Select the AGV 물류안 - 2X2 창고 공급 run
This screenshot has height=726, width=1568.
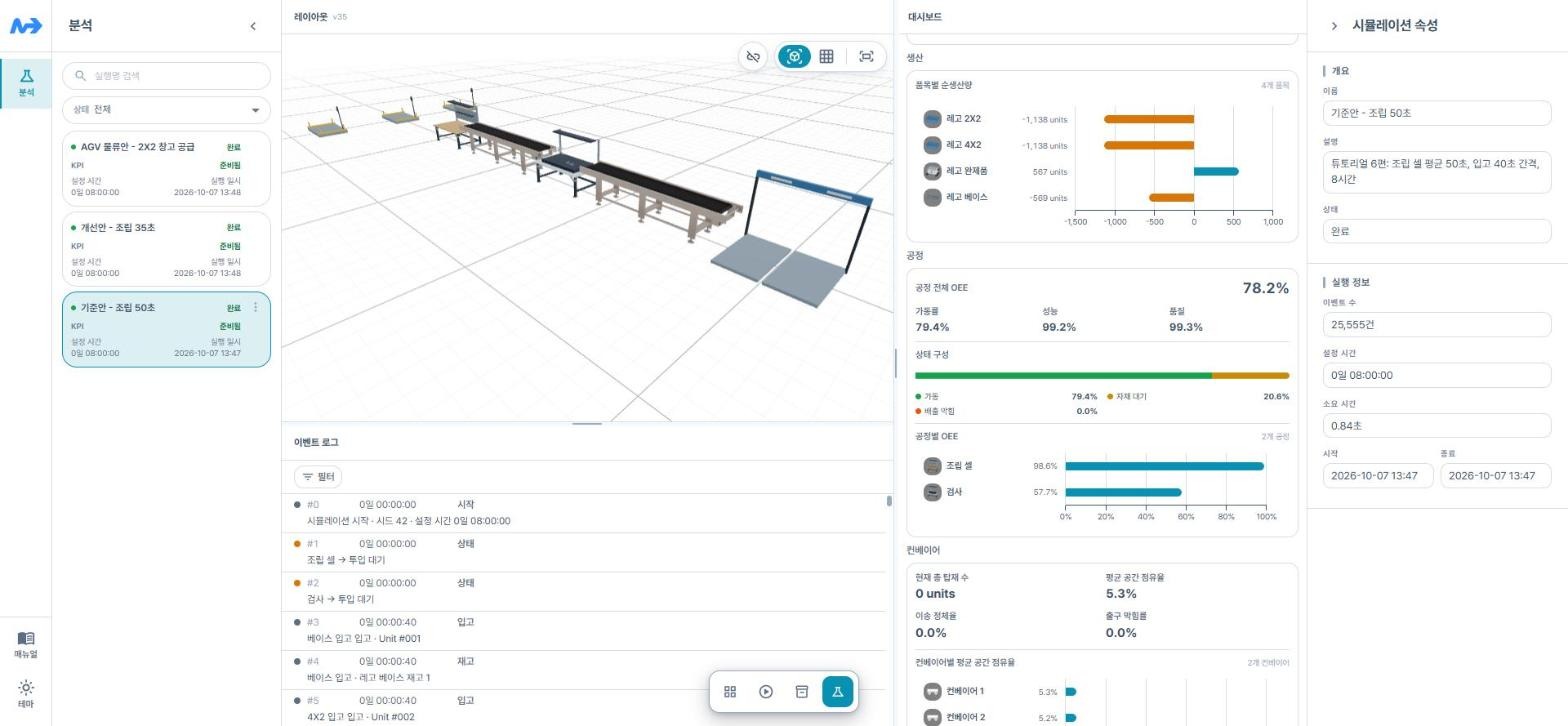(x=166, y=169)
